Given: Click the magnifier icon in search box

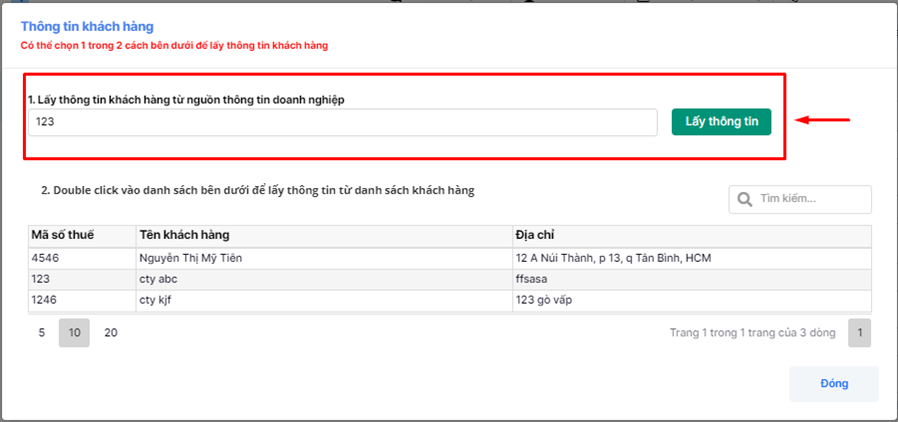Looking at the screenshot, I should 744,199.
